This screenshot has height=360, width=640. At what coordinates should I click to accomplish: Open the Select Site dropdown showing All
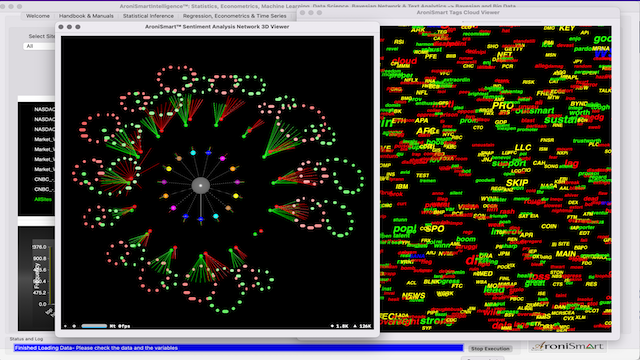[39, 46]
